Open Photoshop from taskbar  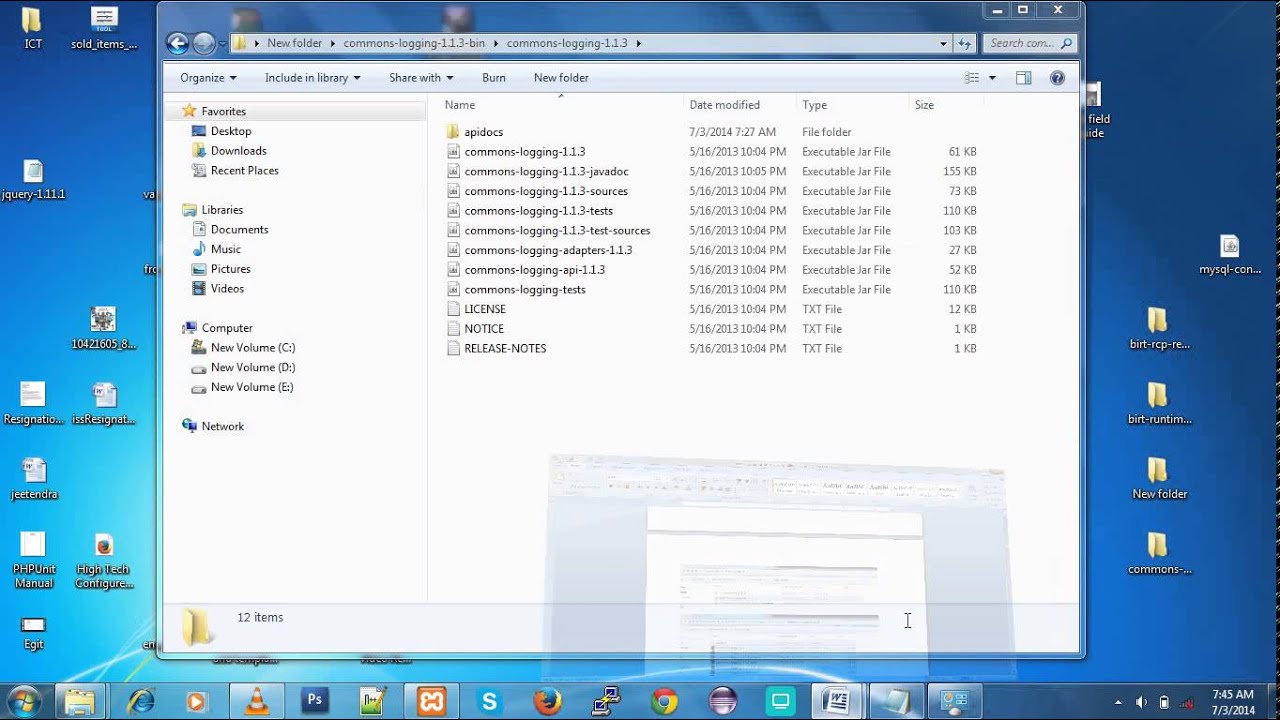click(315, 702)
